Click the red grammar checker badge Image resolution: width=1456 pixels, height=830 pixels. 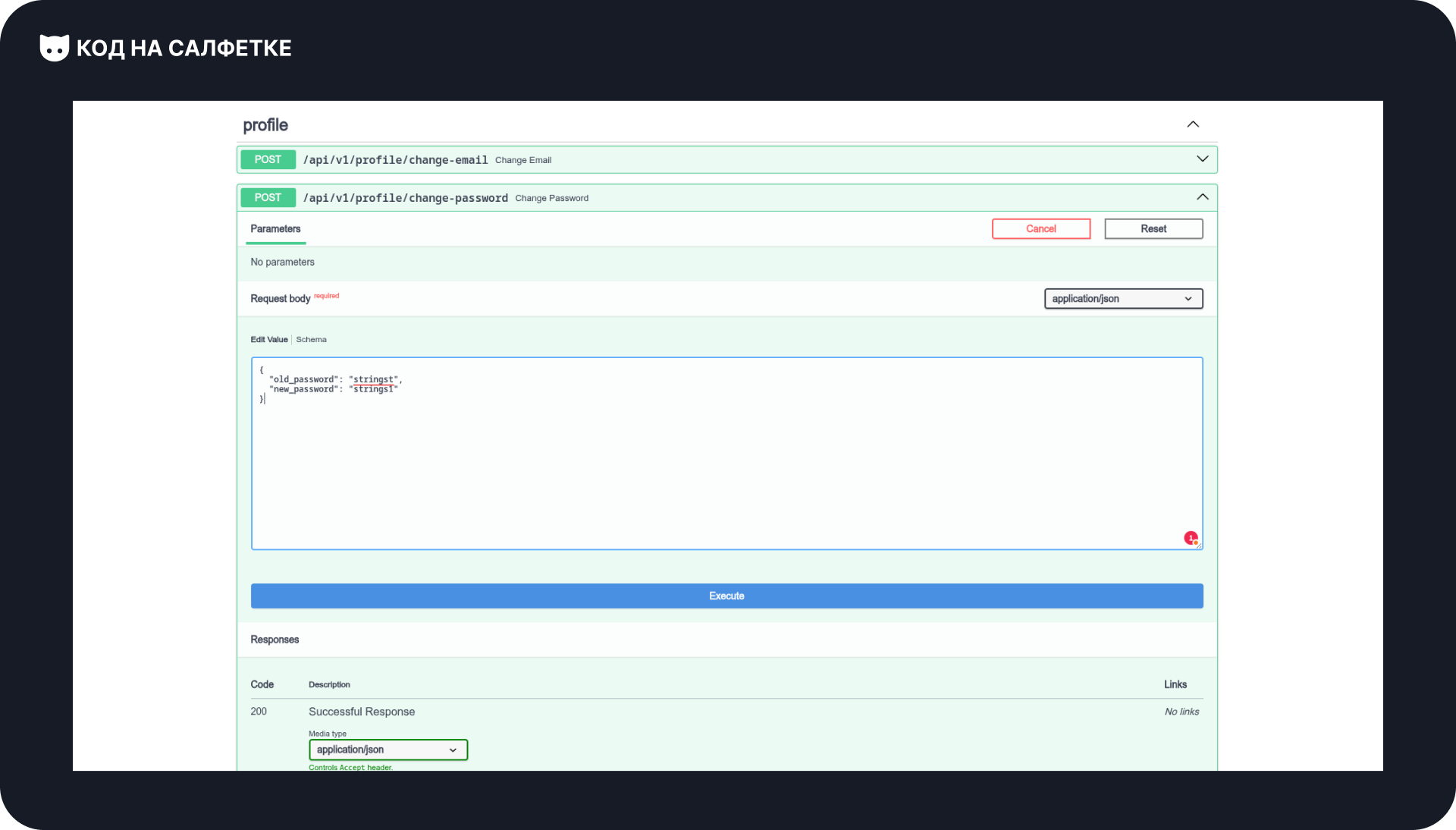coord(1191,538)
